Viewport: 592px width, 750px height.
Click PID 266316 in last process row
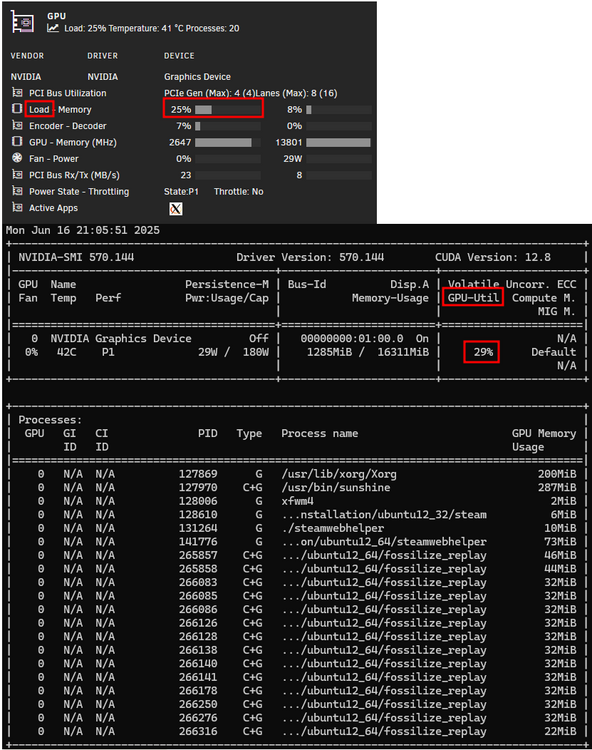198,731
